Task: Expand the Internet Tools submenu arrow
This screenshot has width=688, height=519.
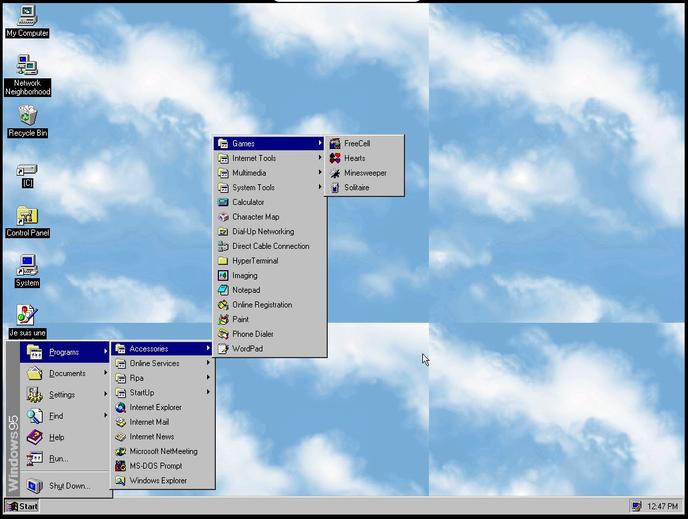Action: click(320, 157)
